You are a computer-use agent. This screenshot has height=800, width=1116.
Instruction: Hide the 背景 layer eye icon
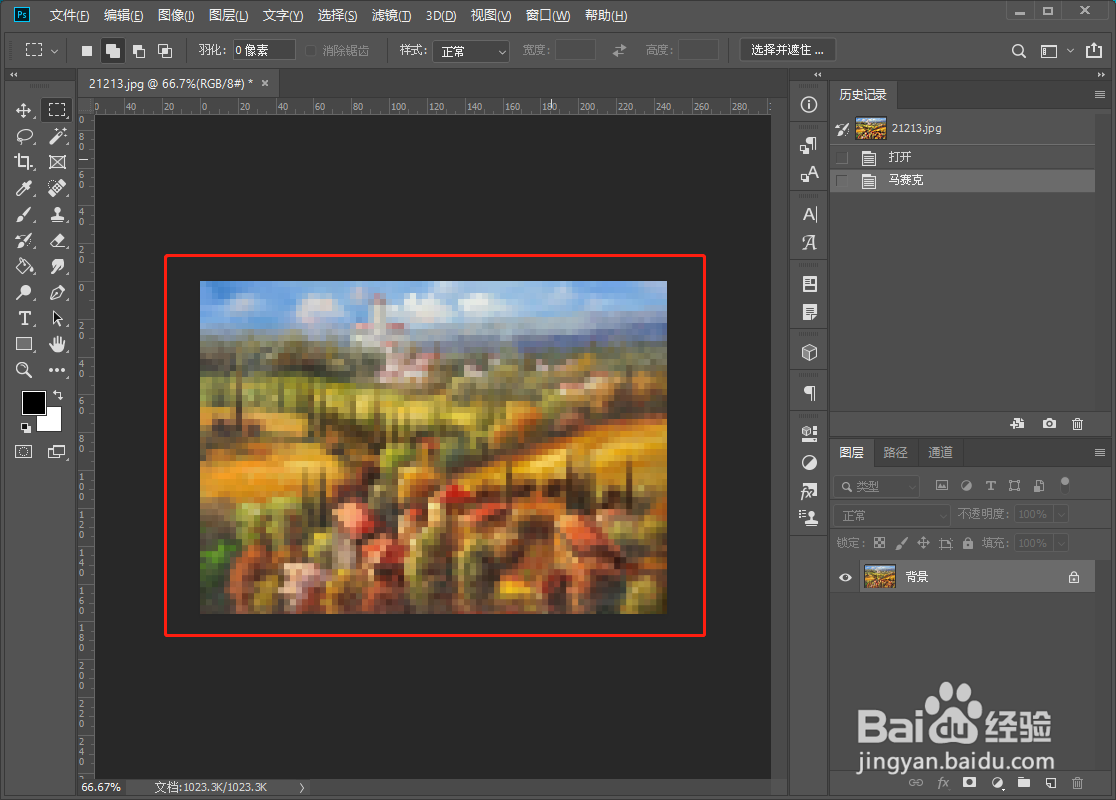coord(845,577)
